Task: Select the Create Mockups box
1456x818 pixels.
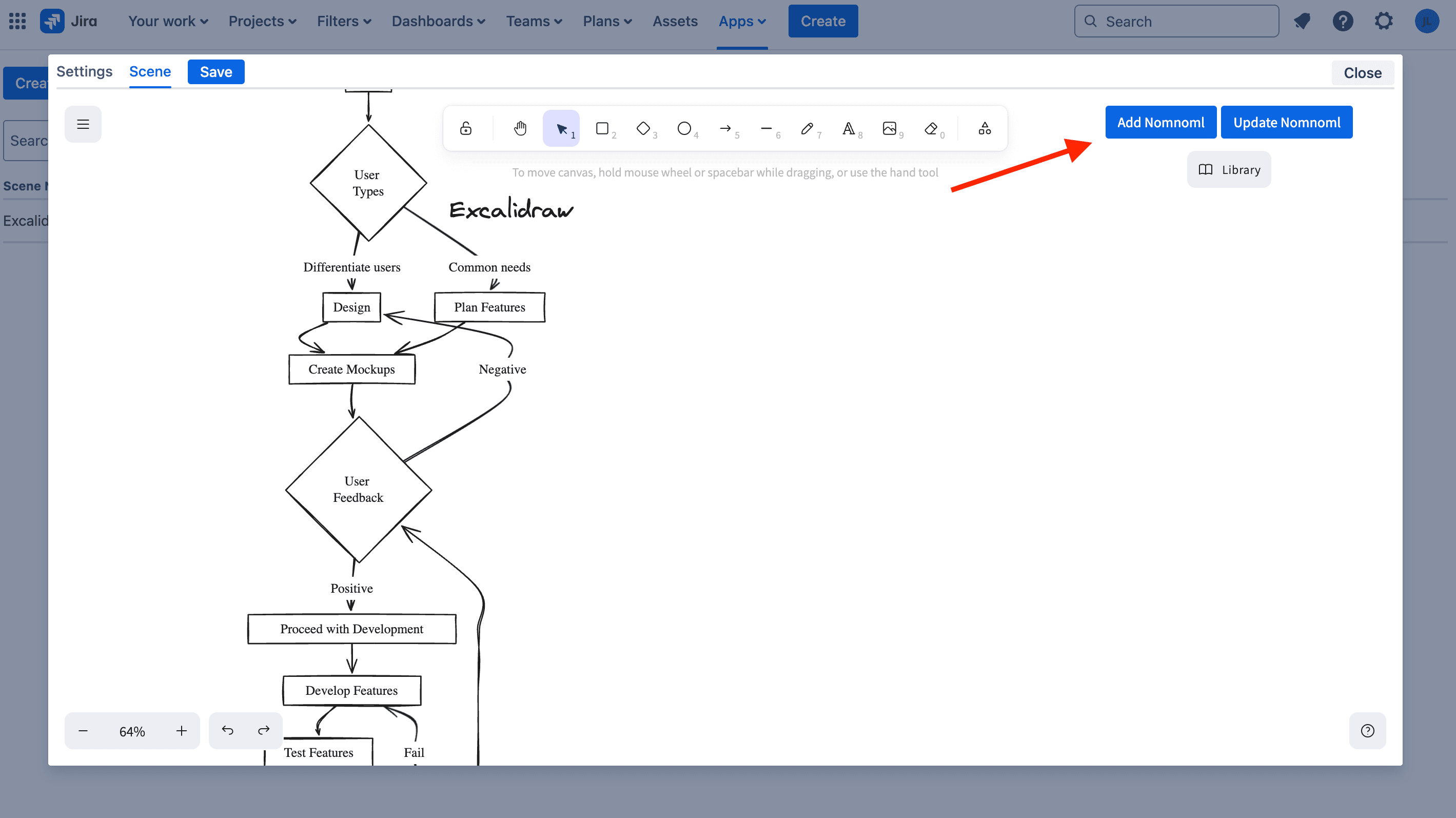Action: [351, 369]
